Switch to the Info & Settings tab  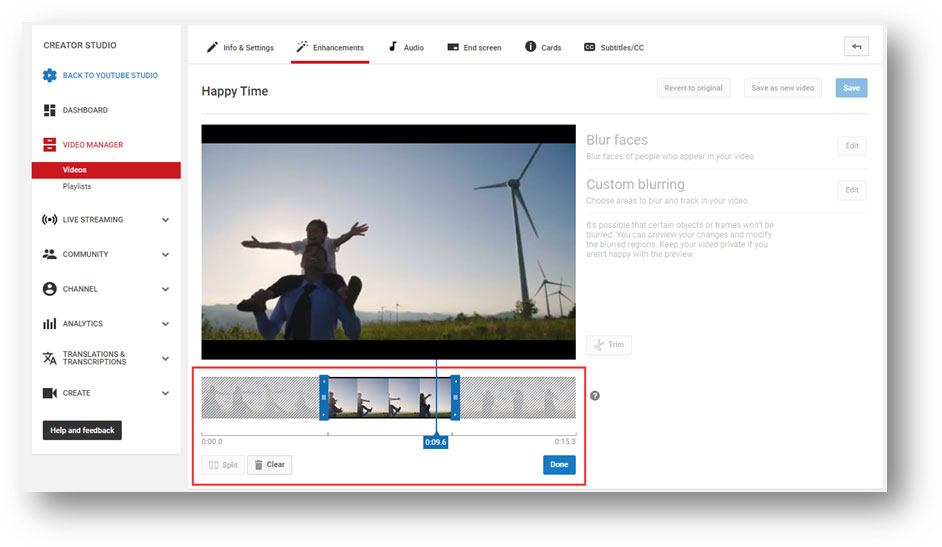[240, 47]
